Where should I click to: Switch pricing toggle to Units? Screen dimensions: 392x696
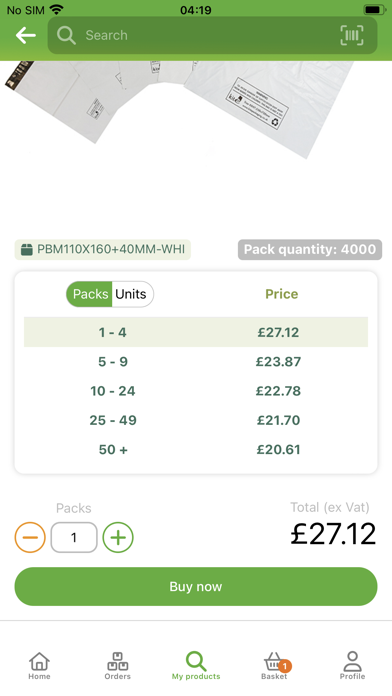[x=131, y=294]
